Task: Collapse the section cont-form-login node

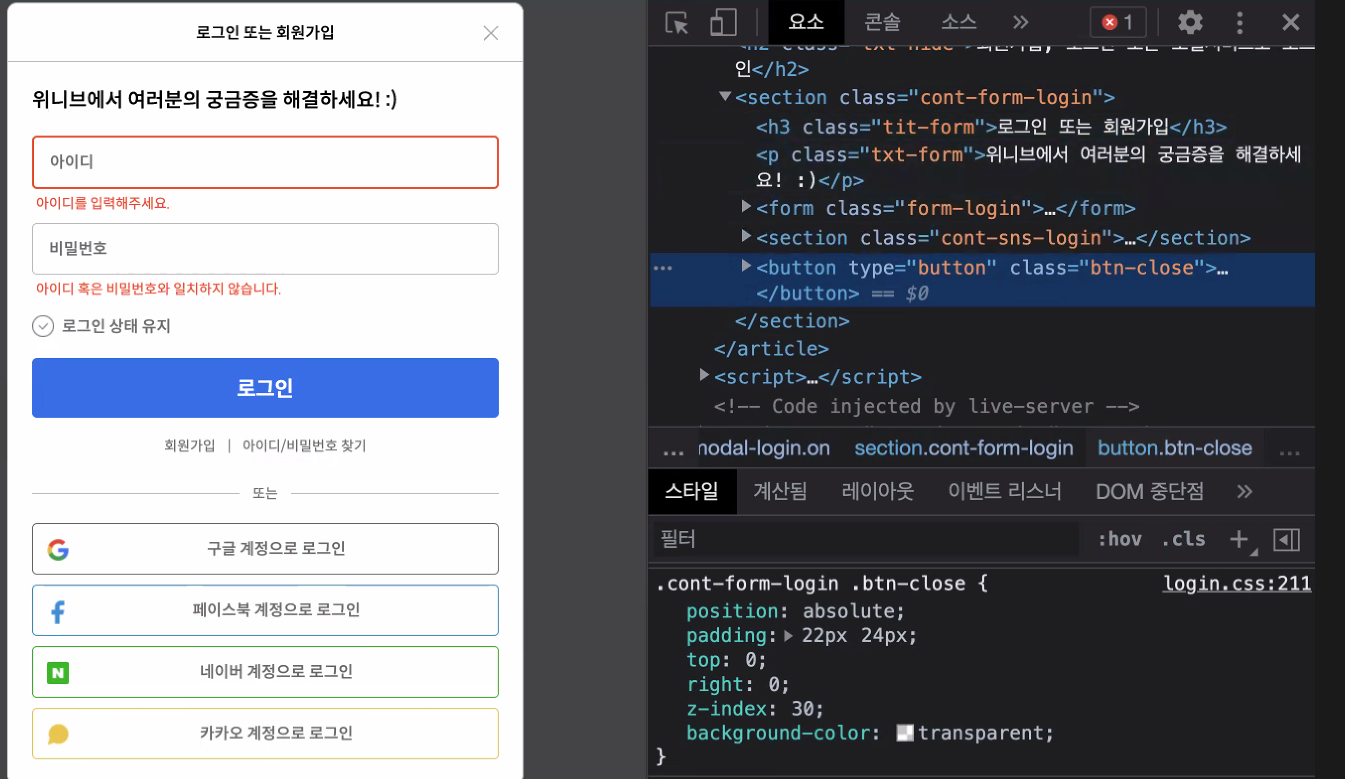Action: point(724,97)
